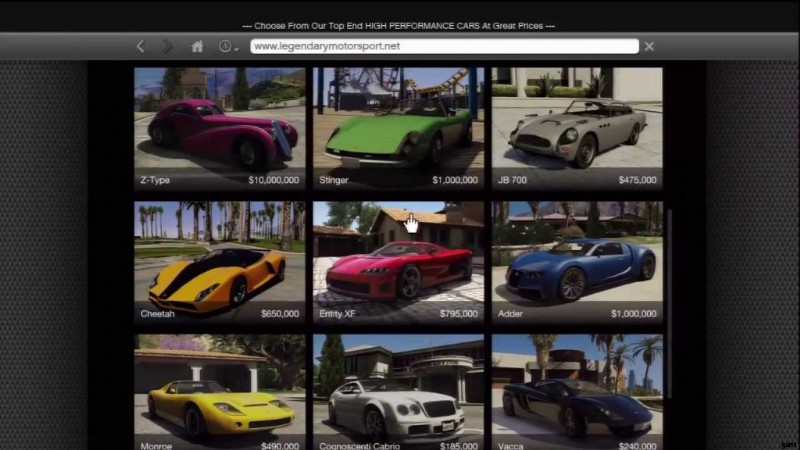This screenshot has height=450, width=800.
Task: Click the $475,000 price text
Action: (x=637, y=180)
